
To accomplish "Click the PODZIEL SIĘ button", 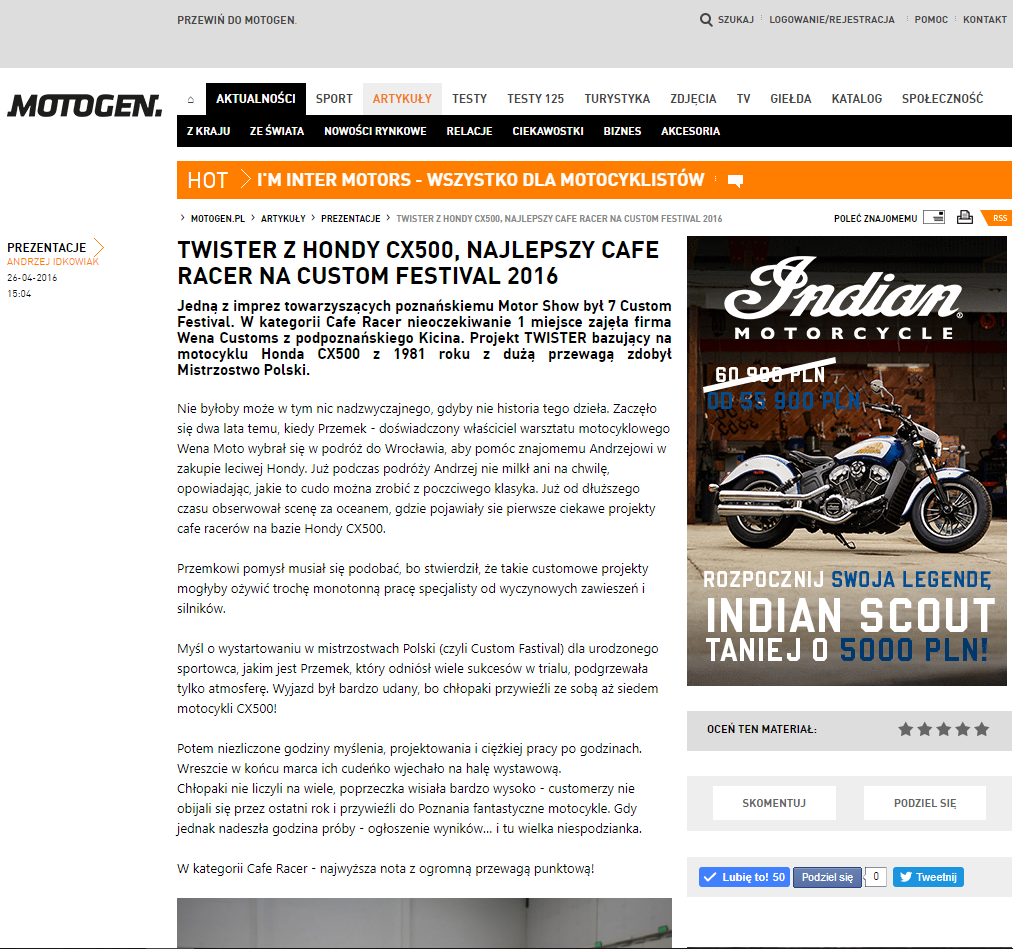I will [x=925, y=803].
